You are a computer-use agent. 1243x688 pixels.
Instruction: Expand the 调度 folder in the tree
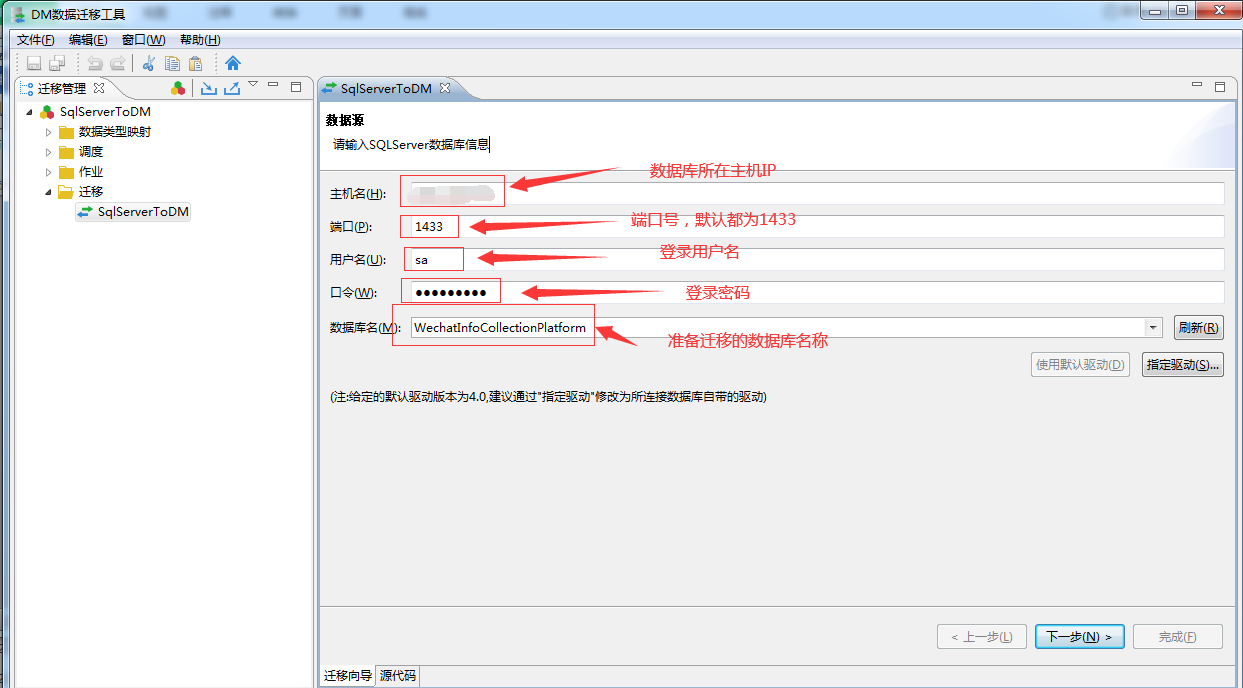48,151
